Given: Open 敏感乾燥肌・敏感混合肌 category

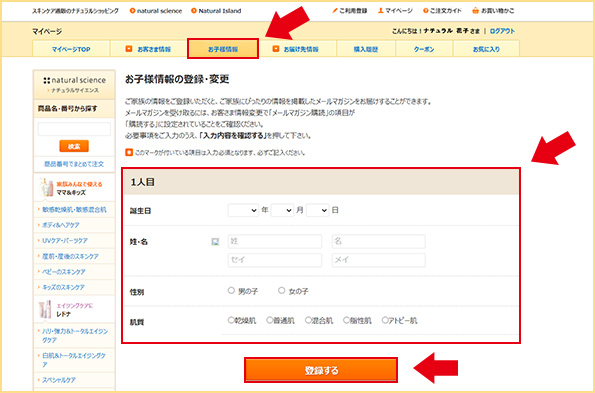Looking at the screenshot, I should 74,209.
